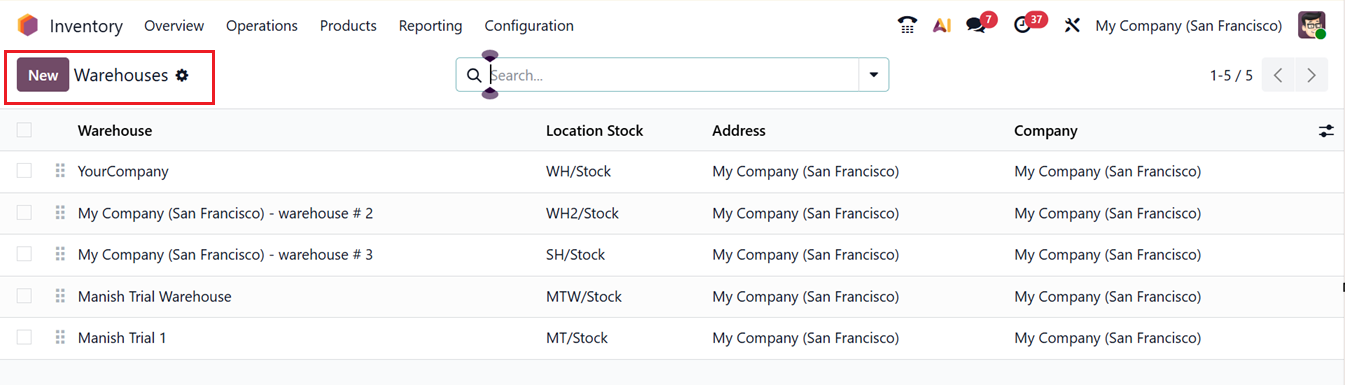Click the Address cell in the MTW/Stock row

pos(805,296)
